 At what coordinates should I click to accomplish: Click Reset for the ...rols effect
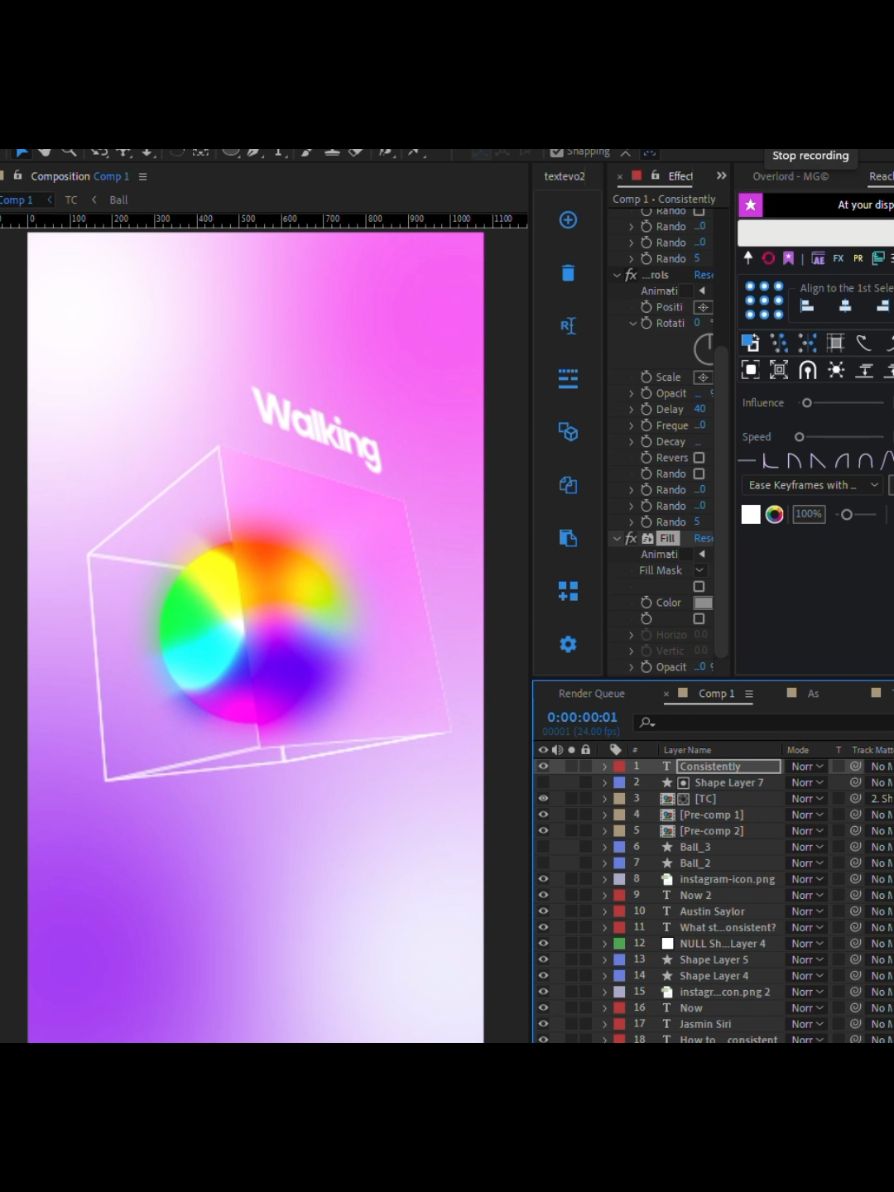click(703, 274)
